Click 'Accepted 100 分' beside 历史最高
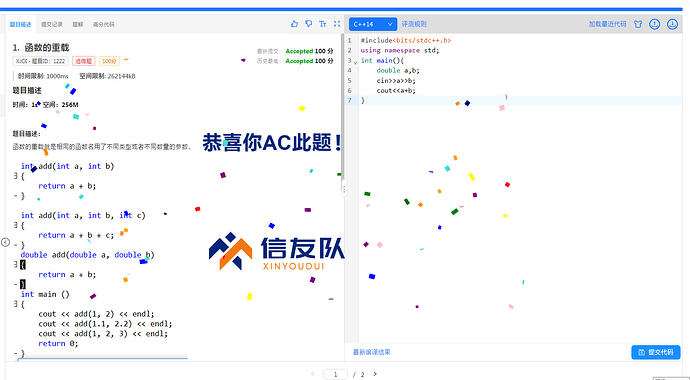Viewport: 690px width, 380px height. 309,61
